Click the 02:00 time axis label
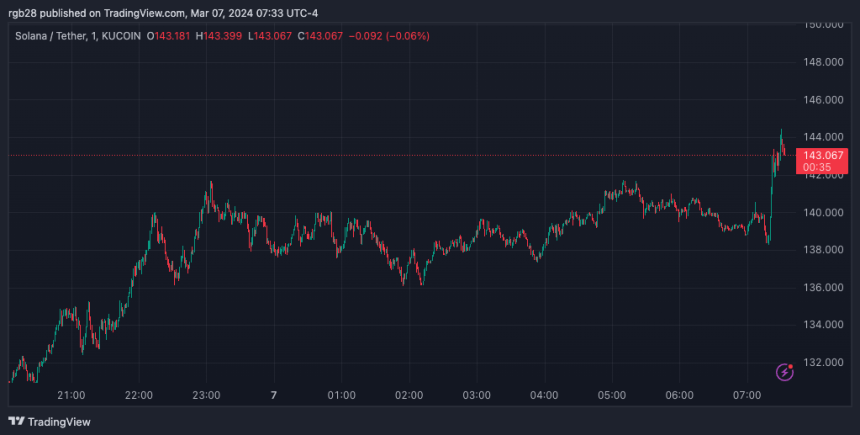Screen dimensions: 860x435 point(409,395)
